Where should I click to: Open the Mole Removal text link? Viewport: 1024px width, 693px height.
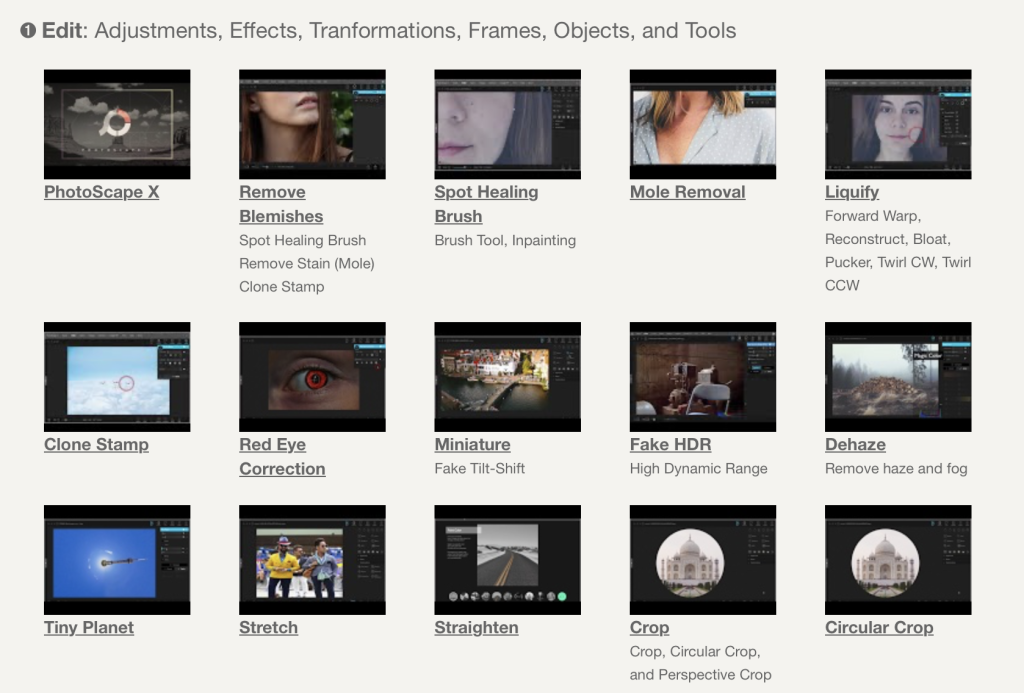point(687,192)
